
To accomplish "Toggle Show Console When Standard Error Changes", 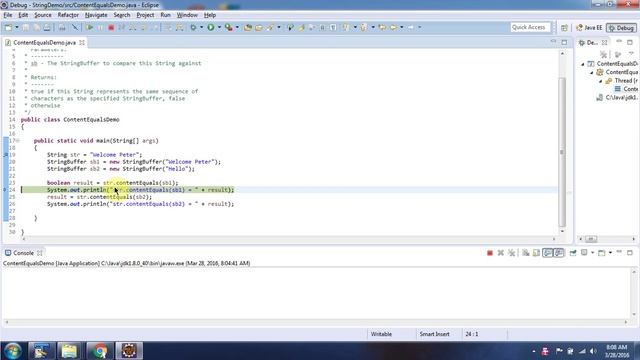I will [559, 253].
